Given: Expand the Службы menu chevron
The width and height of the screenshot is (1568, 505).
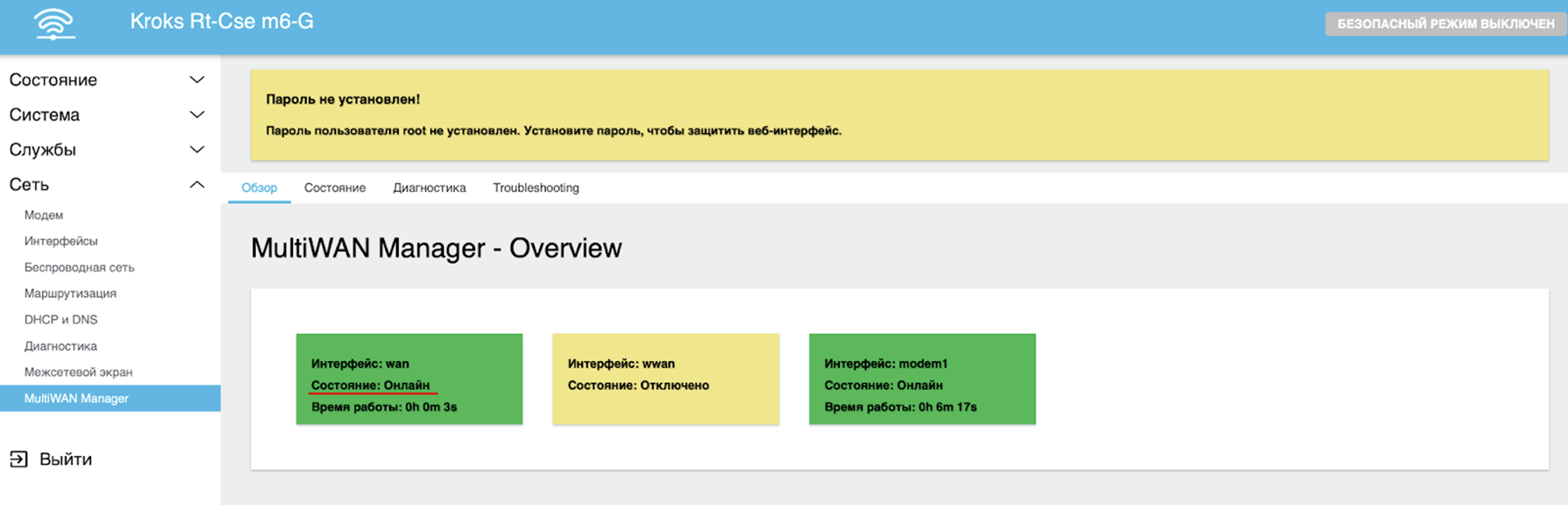Looking at the screenshot, I should click(196, 149).
